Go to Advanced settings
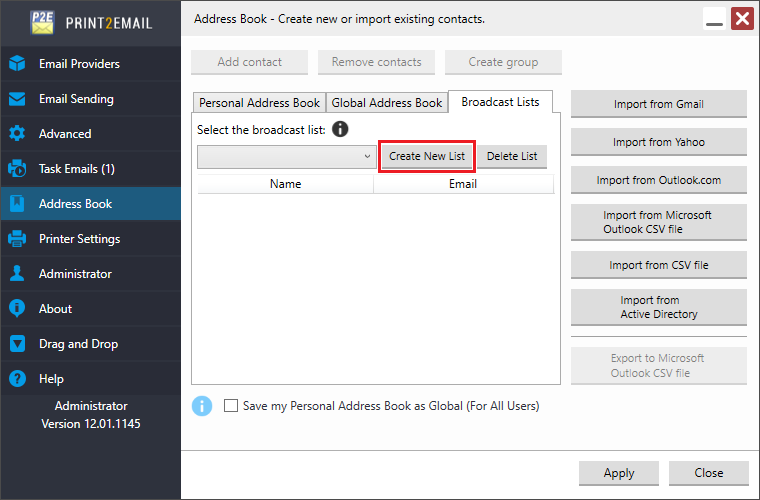760x500 pixels. click(91, 134)
